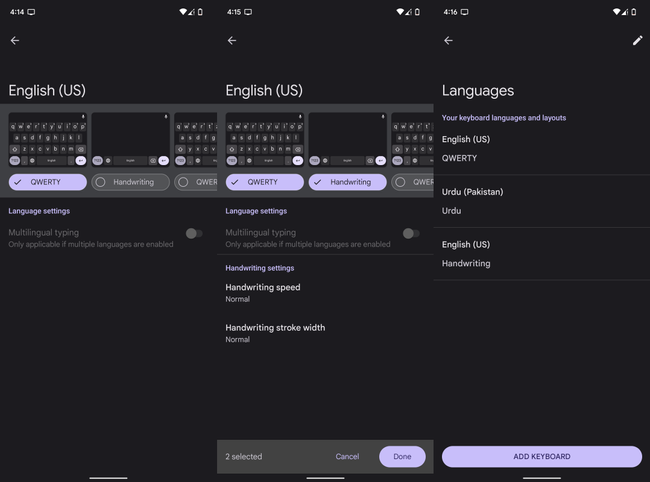Select the unchecked Handwriting layout radio option

coord(100,182)
